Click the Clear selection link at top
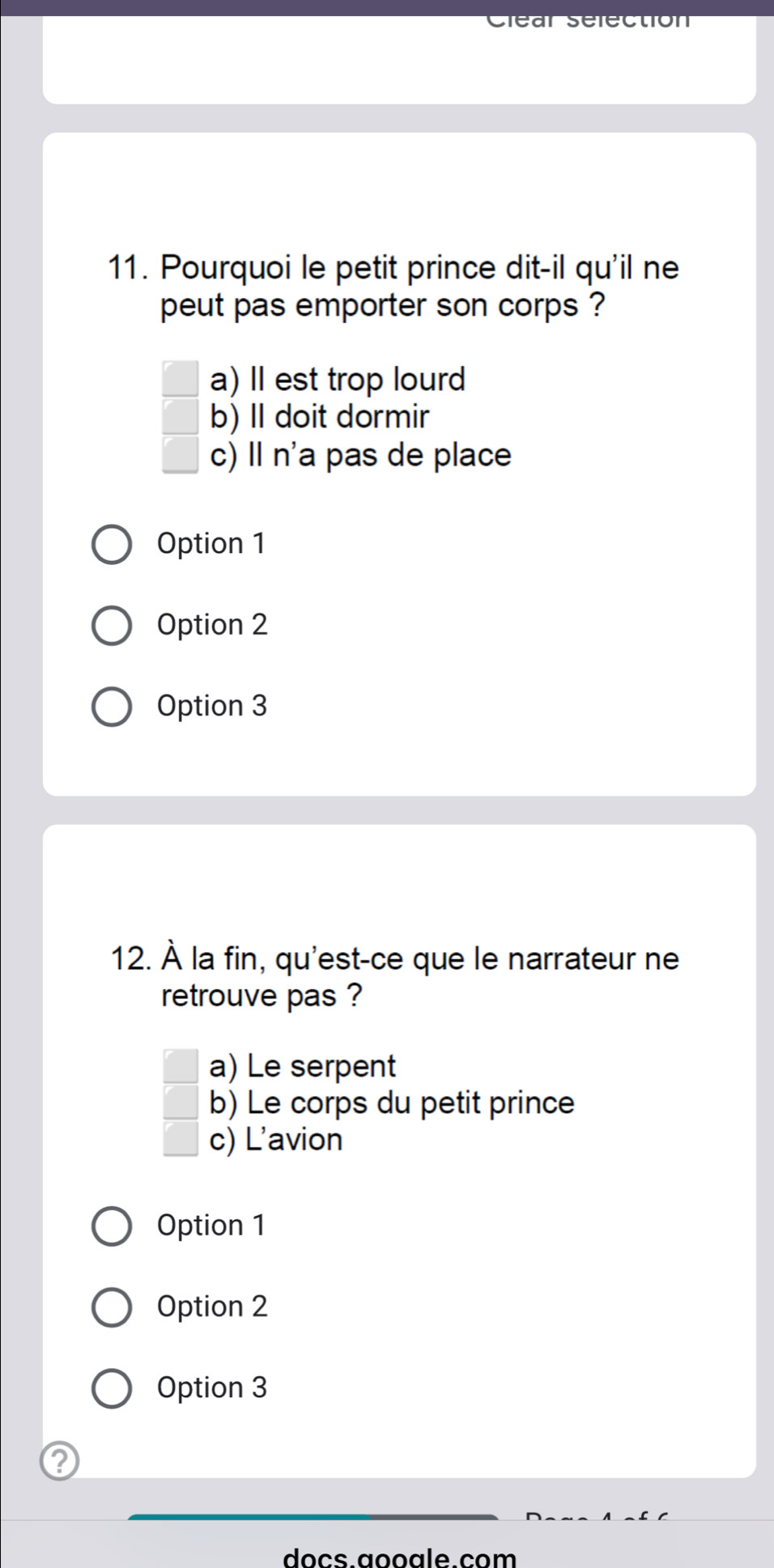774x1568 pixels. pos(589,19)
